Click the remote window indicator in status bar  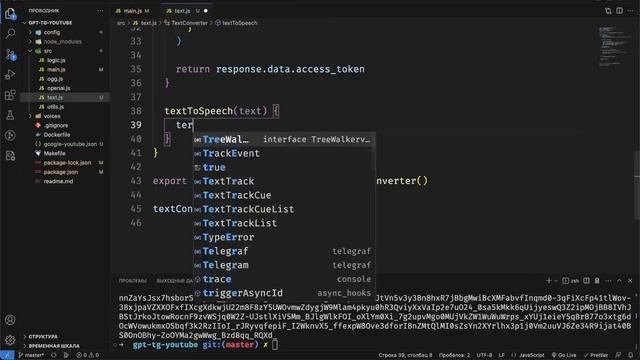click(x=7, y=355)
